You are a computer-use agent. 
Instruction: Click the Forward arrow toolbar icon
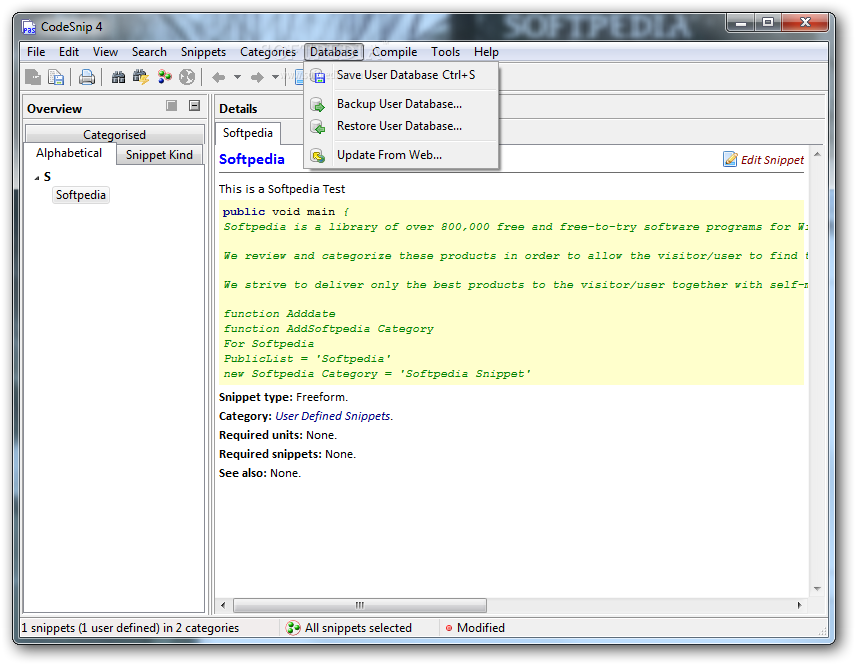coord(257,78)
